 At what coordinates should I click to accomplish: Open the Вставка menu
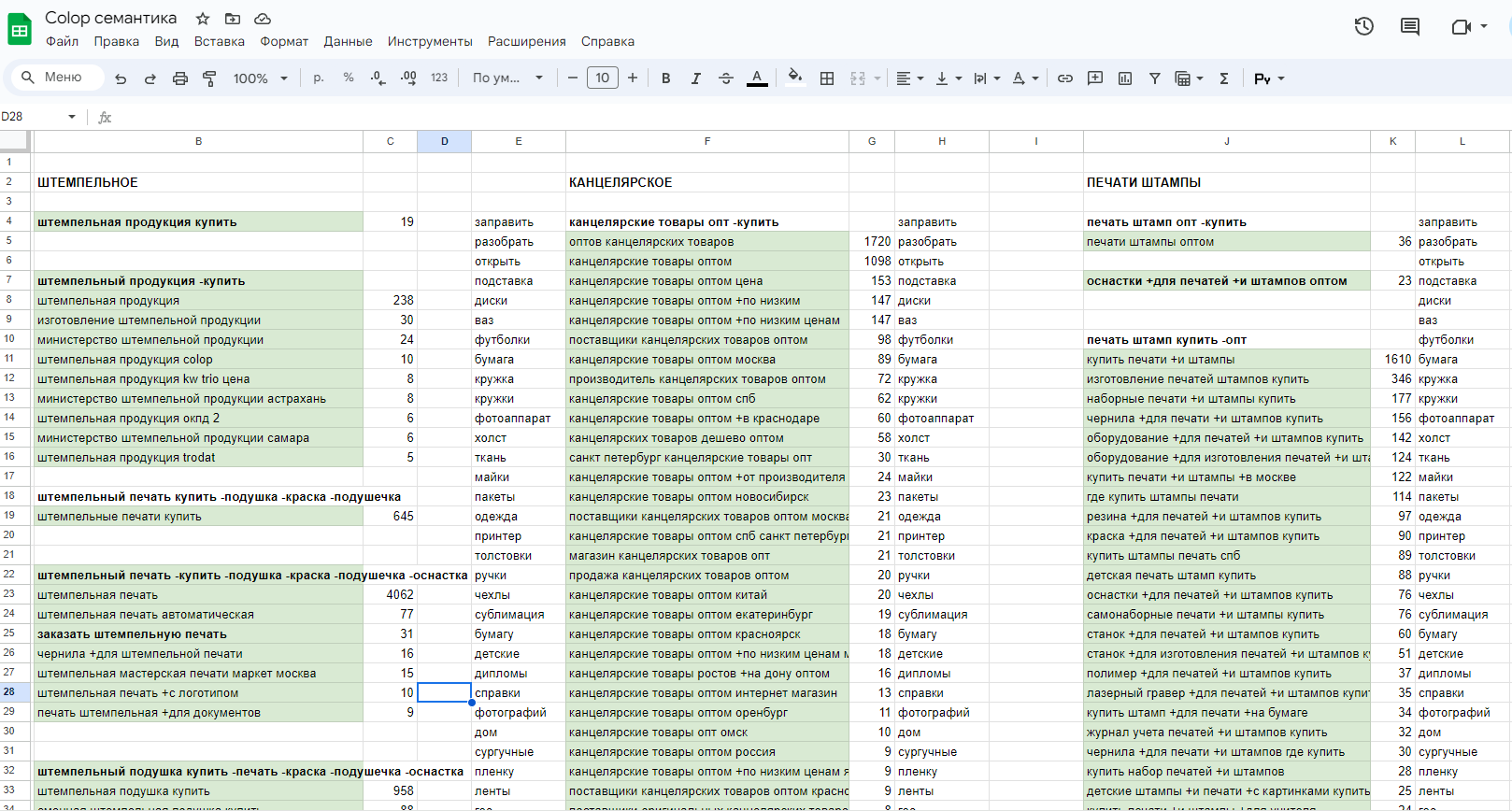pos(220,41)
